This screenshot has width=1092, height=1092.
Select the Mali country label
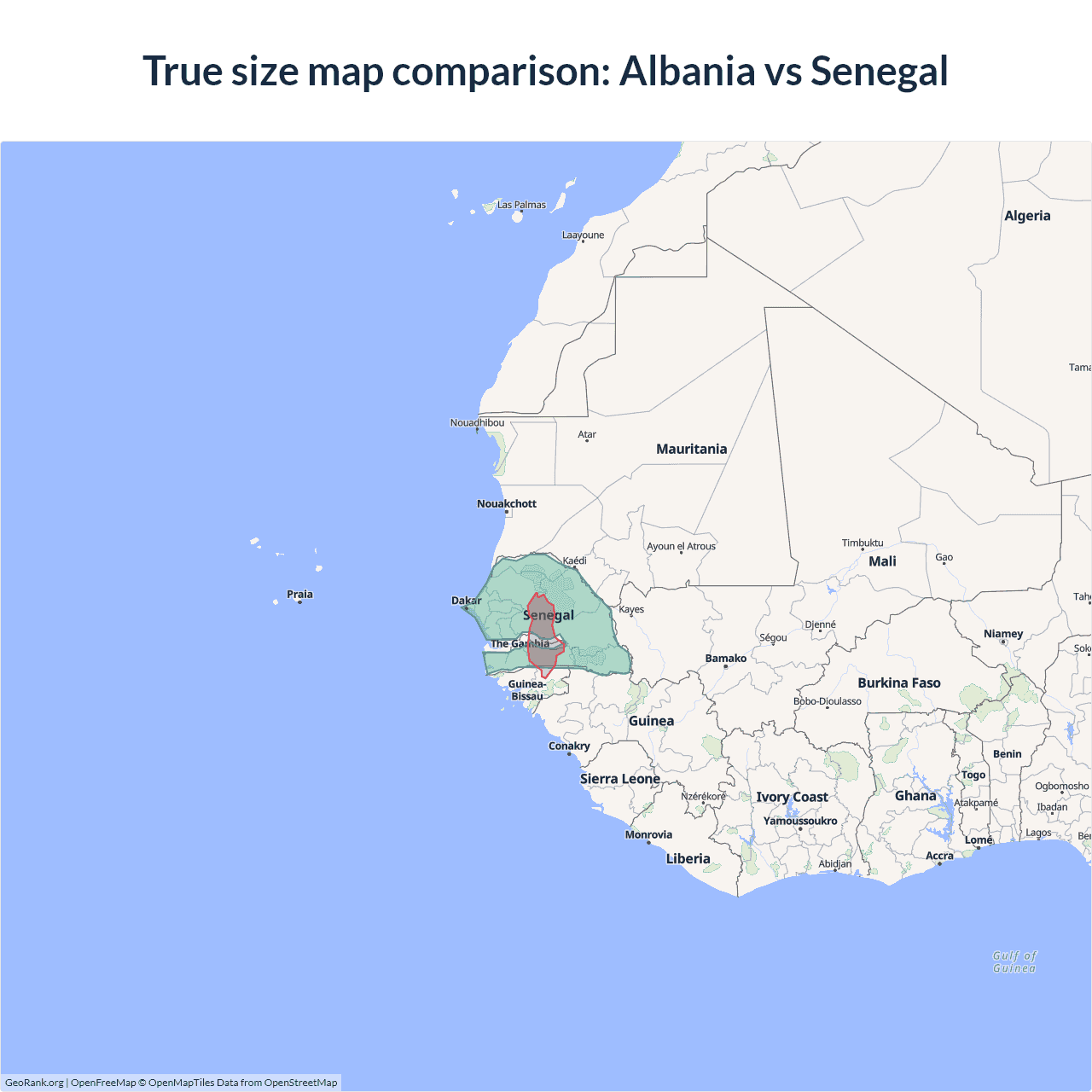tap(882, 561)
